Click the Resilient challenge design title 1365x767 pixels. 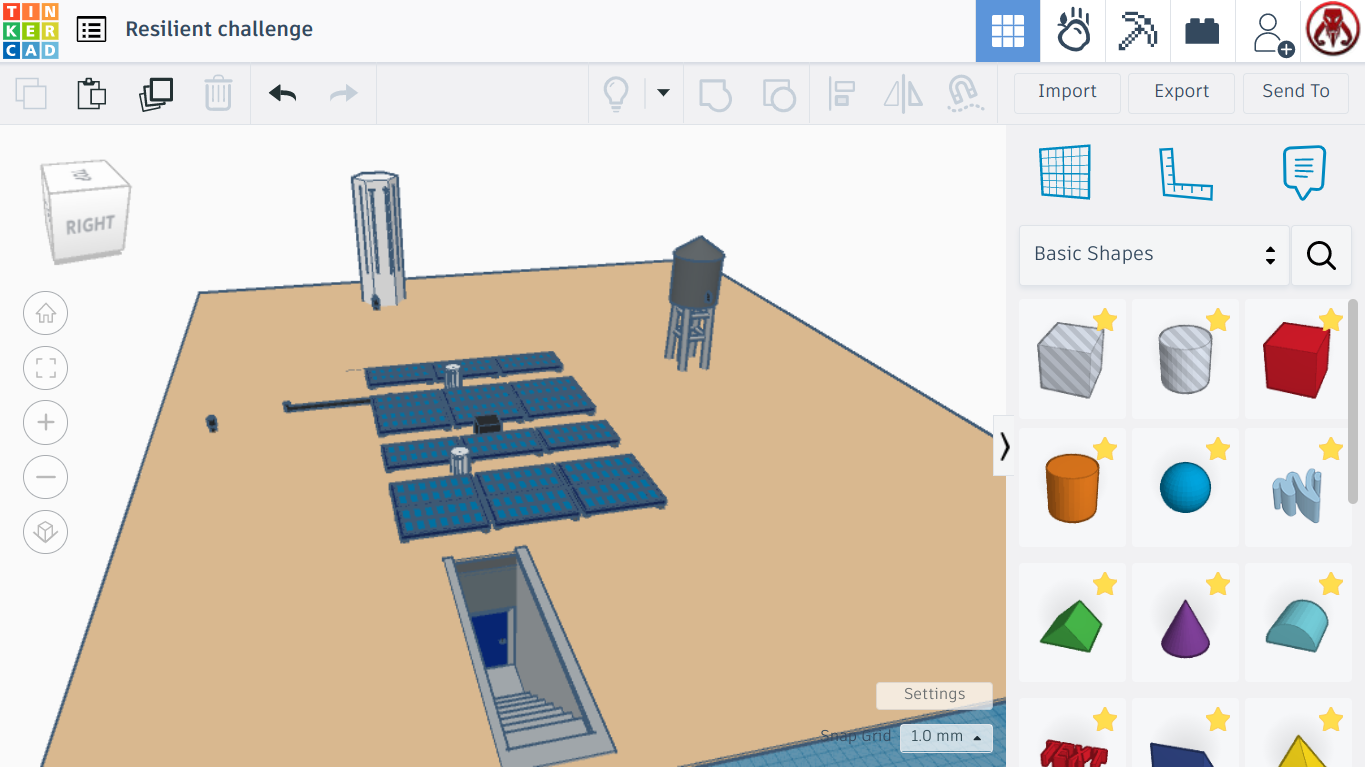(x=219, y=29)
